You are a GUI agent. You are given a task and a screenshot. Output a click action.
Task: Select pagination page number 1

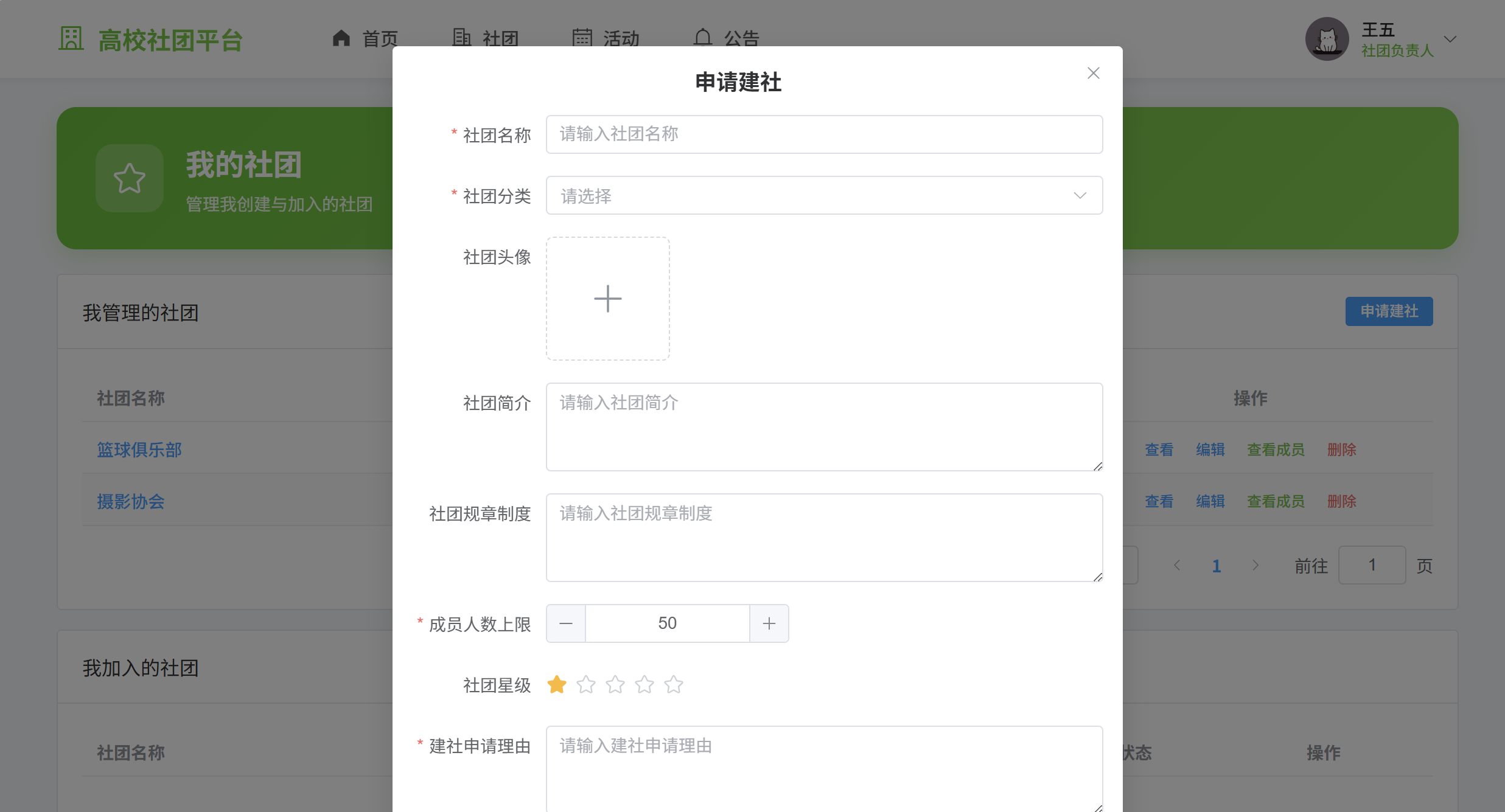(x=1216, y=566)
